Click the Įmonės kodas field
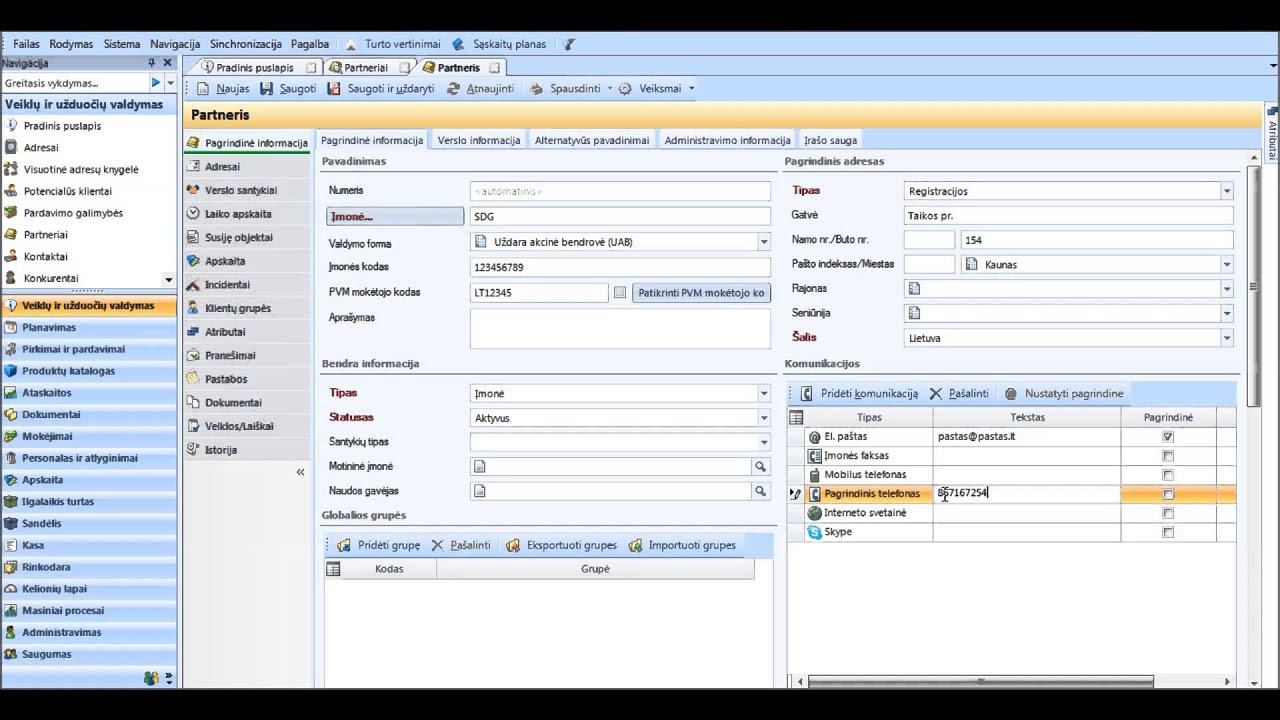Screen dimensions: 1280x720 (x=620, y=268)
